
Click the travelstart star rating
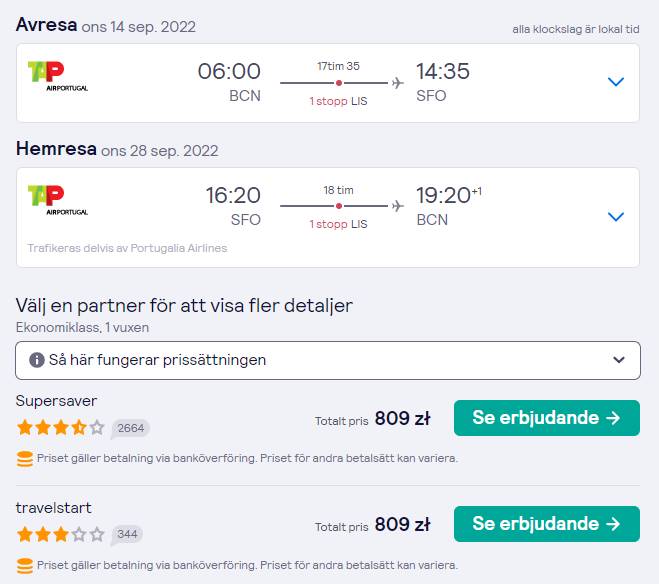[x=61, y=534]
